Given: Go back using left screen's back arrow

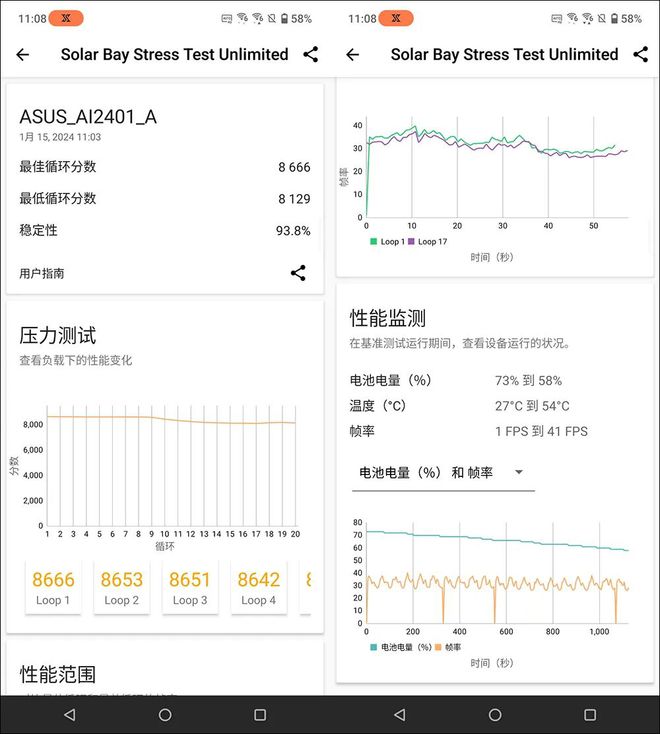Looking at the screenshot, I should 22,55.
